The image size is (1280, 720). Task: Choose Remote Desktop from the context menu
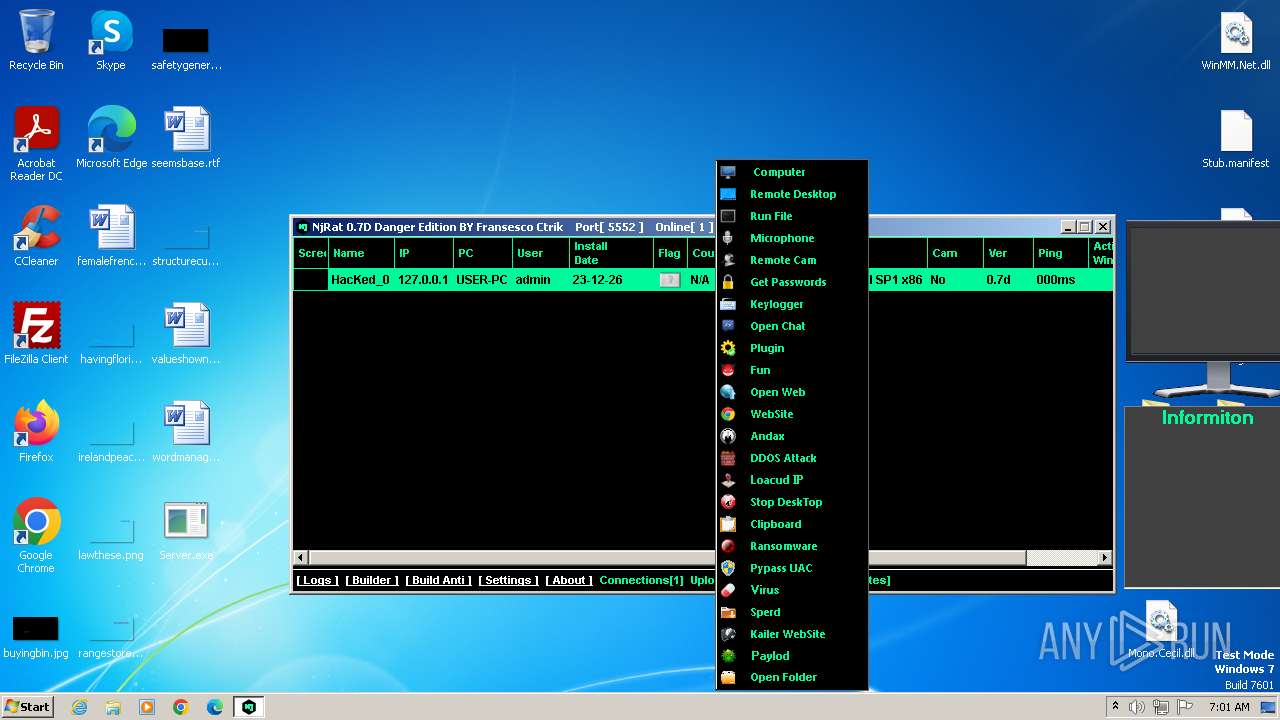(x=792, y=194)
